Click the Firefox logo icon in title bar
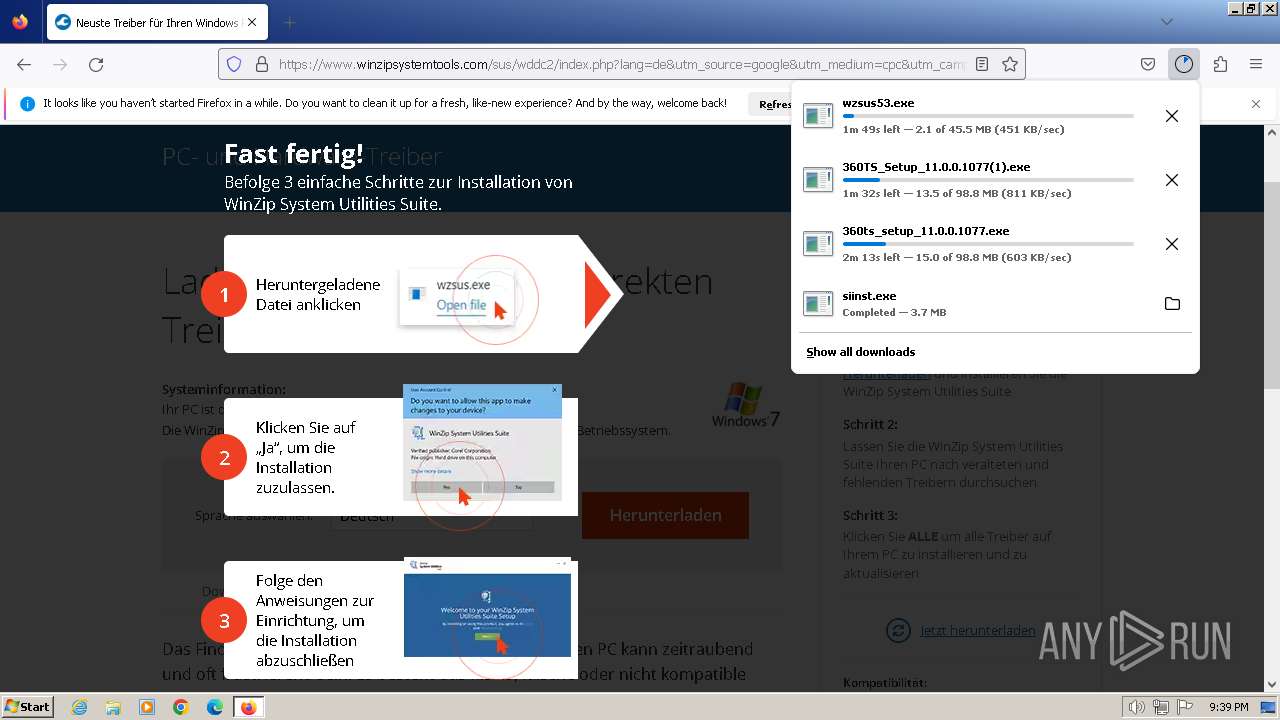This screenshot has width=1280, height=720. 20,22
